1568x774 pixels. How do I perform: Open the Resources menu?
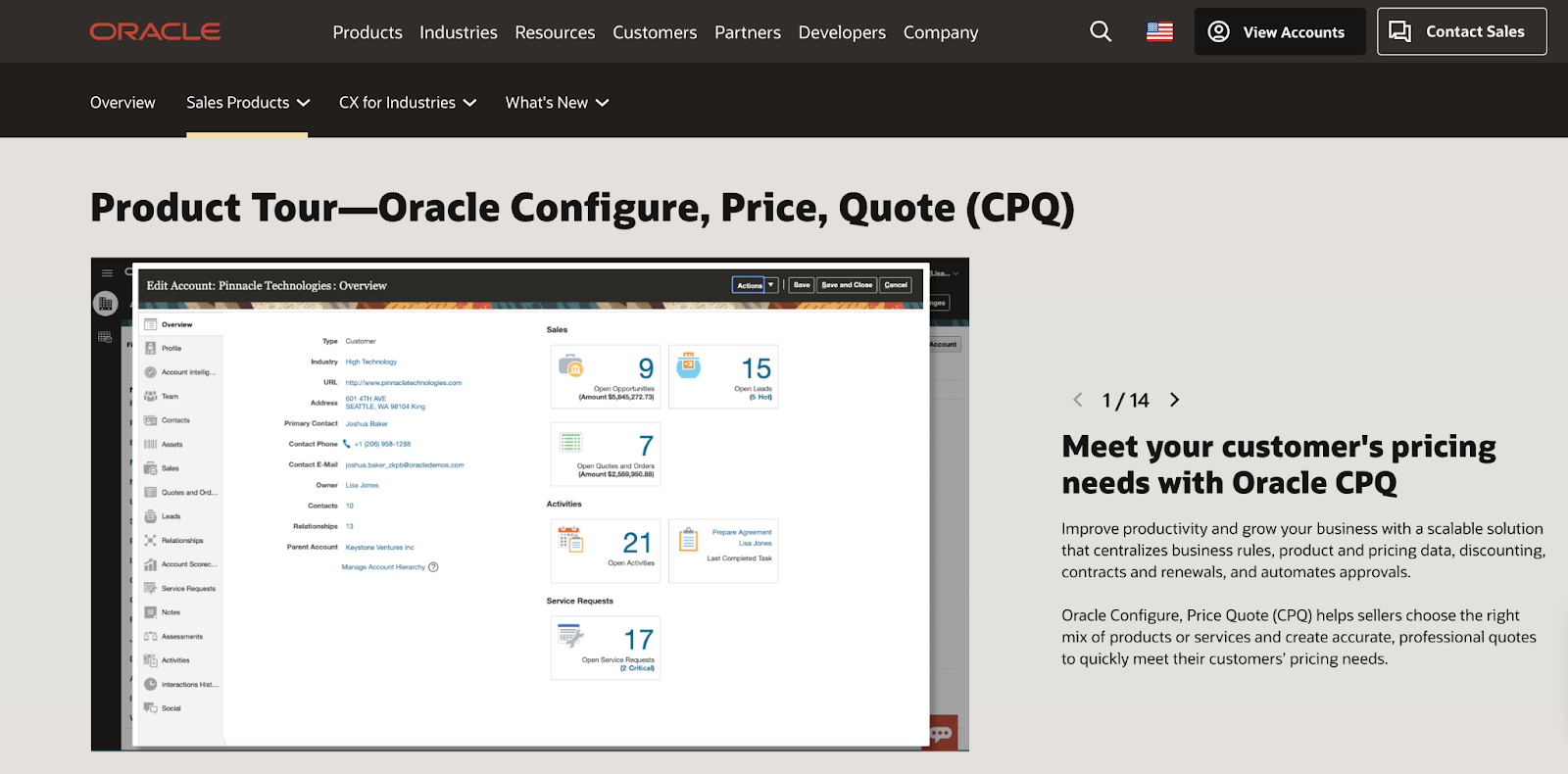coord(555,32)
